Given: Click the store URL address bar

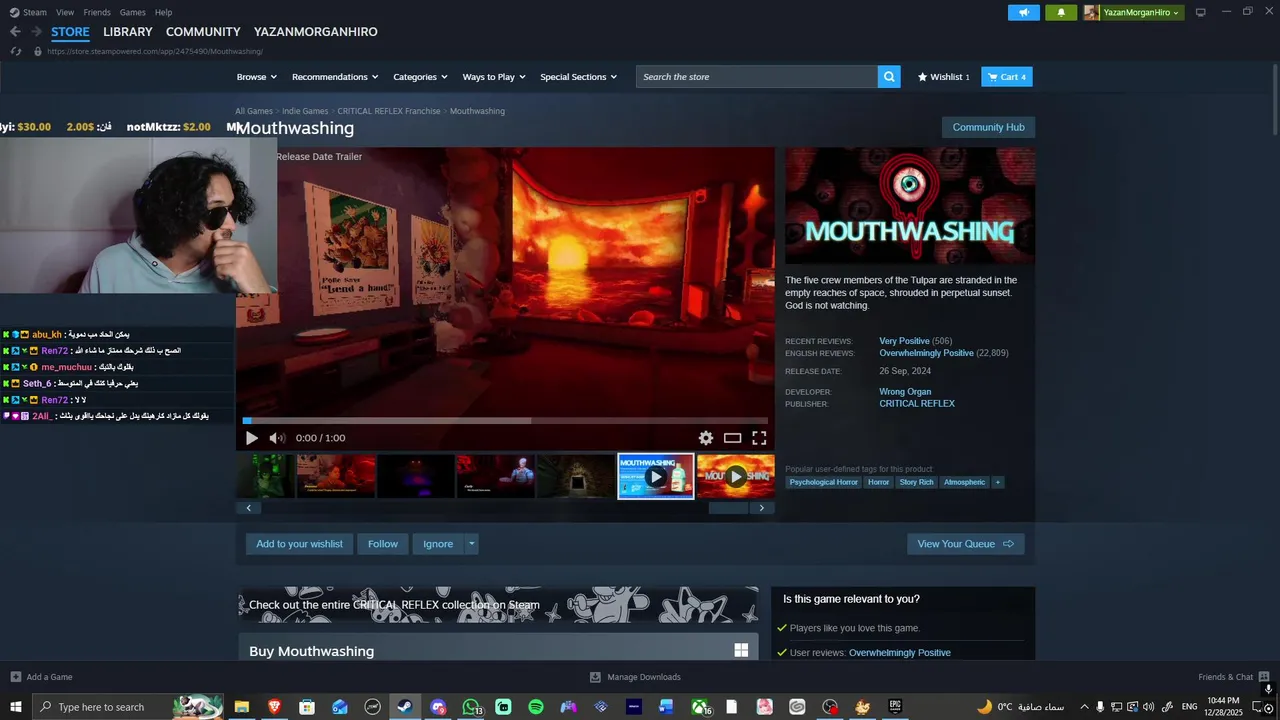Looking at the screenshot, I should click(155, 51).
